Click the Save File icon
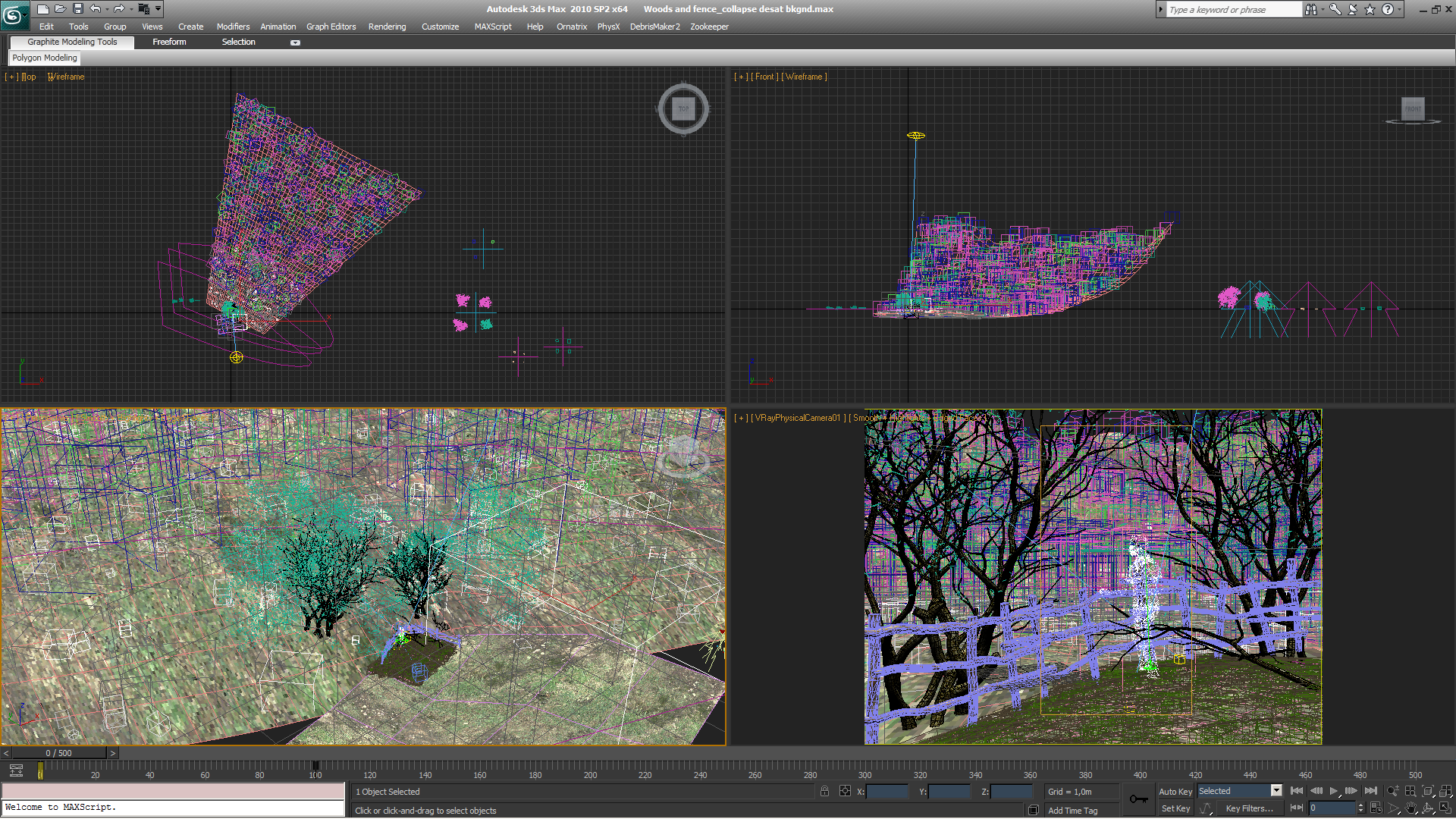 [77, 9]
